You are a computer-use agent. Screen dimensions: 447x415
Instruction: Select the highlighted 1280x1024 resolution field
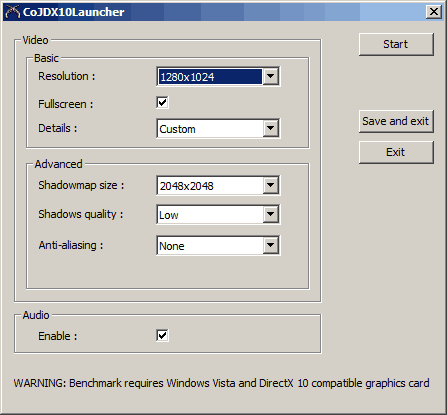(x=210, y=77)
